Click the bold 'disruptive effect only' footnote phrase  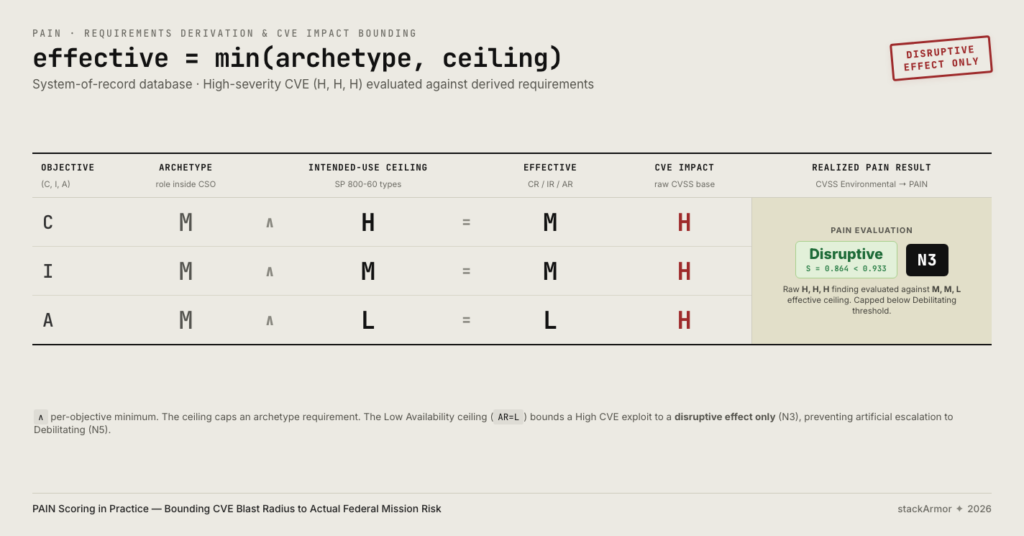pyautogui.click(x=724, y=417)
